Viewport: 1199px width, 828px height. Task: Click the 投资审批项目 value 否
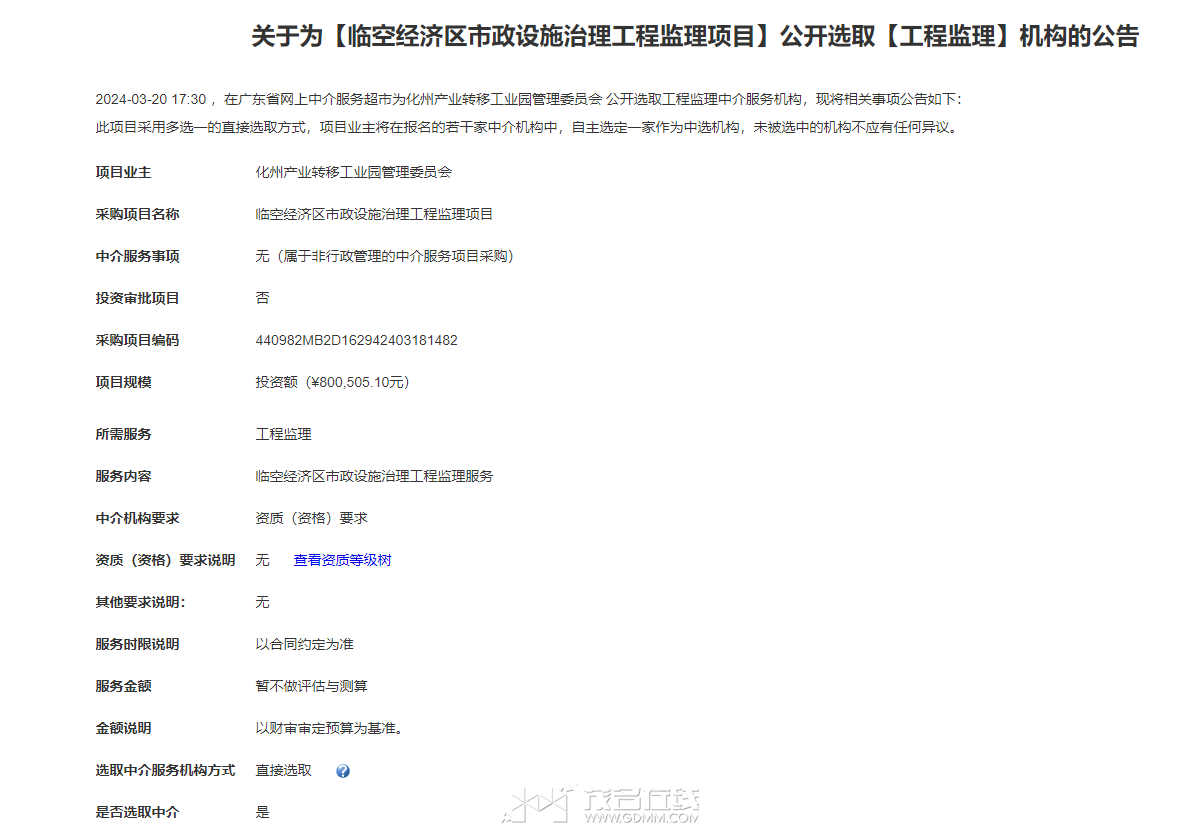(x=262, y=298)
